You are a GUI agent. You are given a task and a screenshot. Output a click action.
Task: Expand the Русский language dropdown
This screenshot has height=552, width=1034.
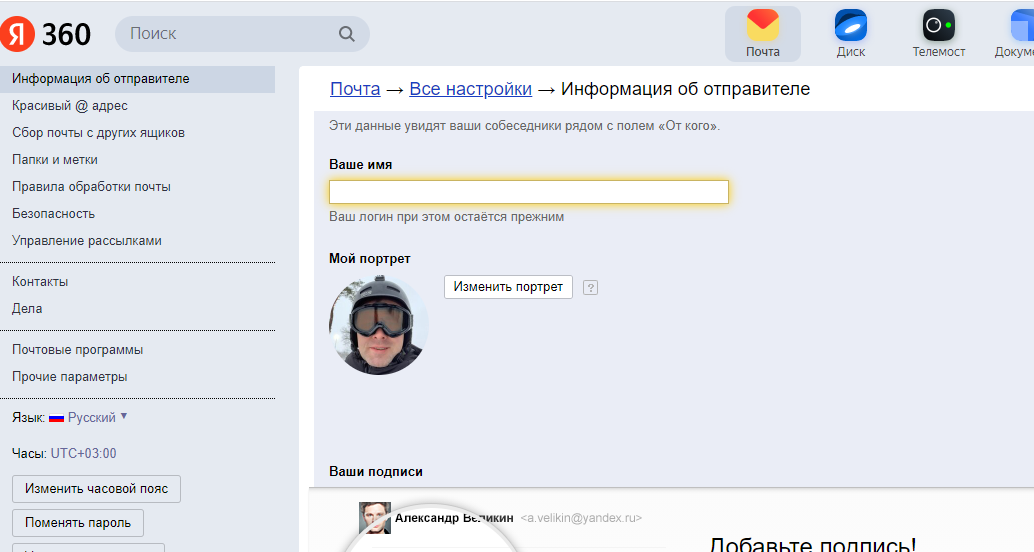(98, 417)
